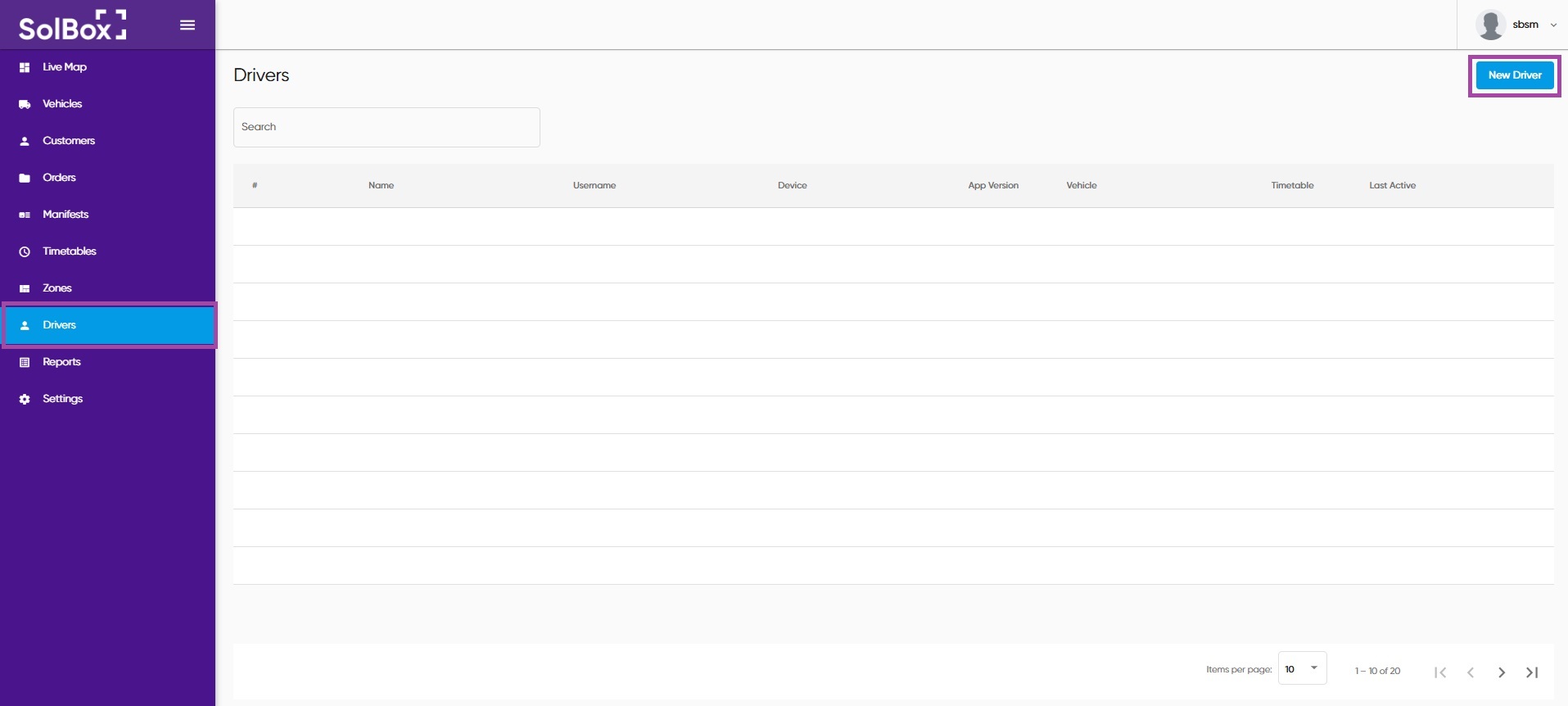This screenshot has height=706, width=1568.
Task: Open the Orders section
Action: (x=59, y=178)
